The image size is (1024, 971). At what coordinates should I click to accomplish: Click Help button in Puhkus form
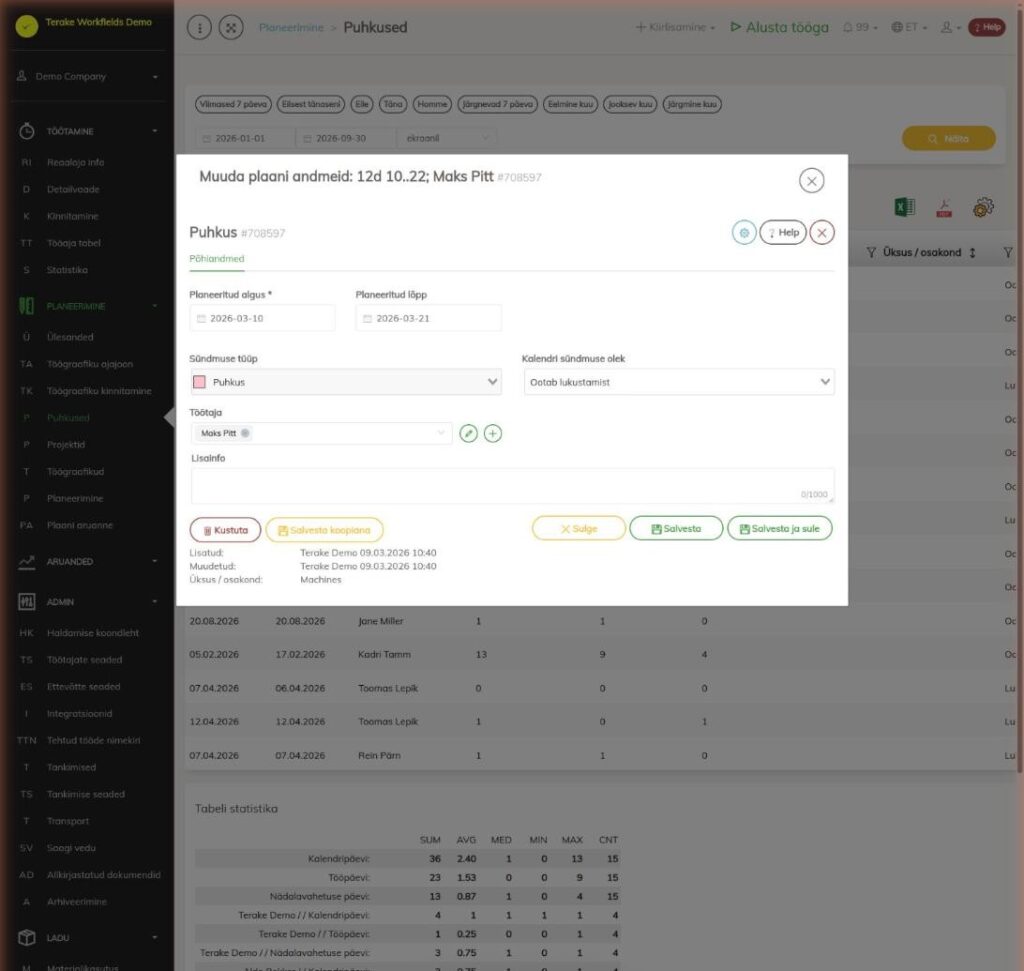click(783, 232)
